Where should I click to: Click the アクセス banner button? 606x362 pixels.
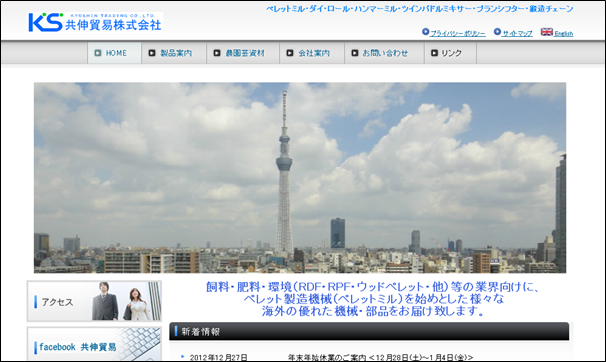click(x=94, y=301)
